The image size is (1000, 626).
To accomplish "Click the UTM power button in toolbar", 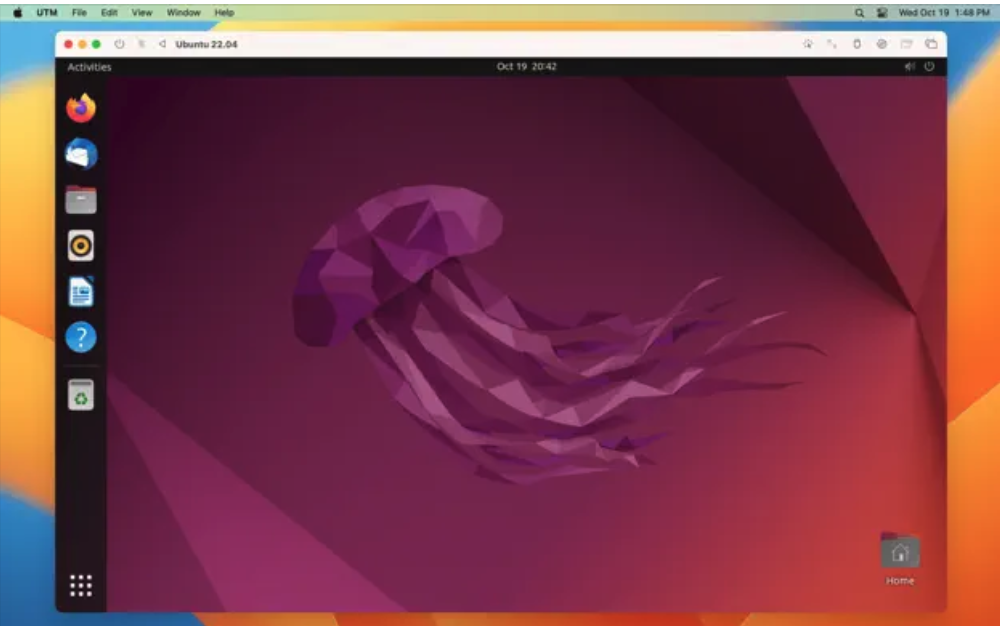I will point(120,44).
